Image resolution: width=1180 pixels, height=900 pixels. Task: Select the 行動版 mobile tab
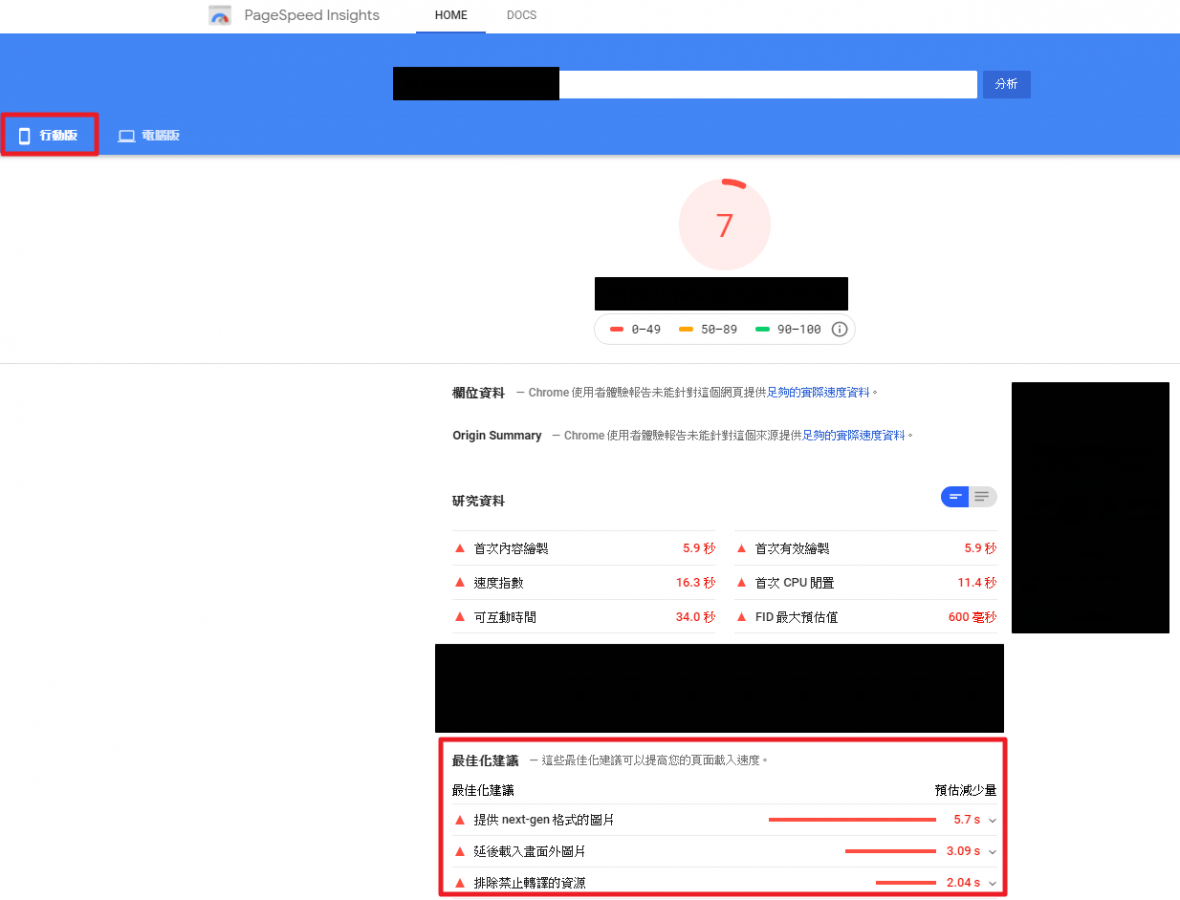50,135
